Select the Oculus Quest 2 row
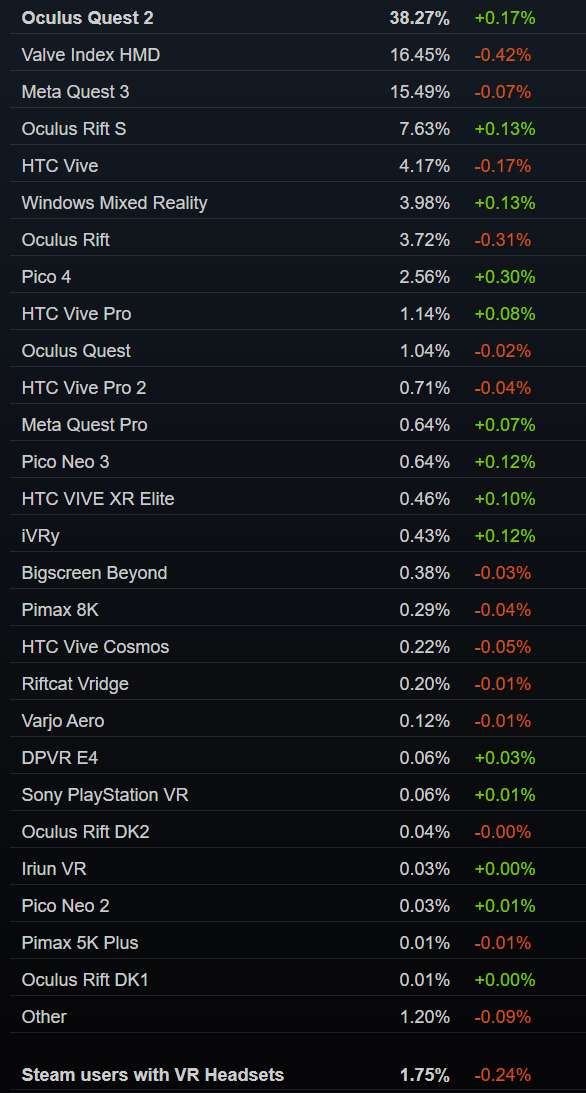The width and height of the screenshot is (586, 1093). tap(298, 17)
